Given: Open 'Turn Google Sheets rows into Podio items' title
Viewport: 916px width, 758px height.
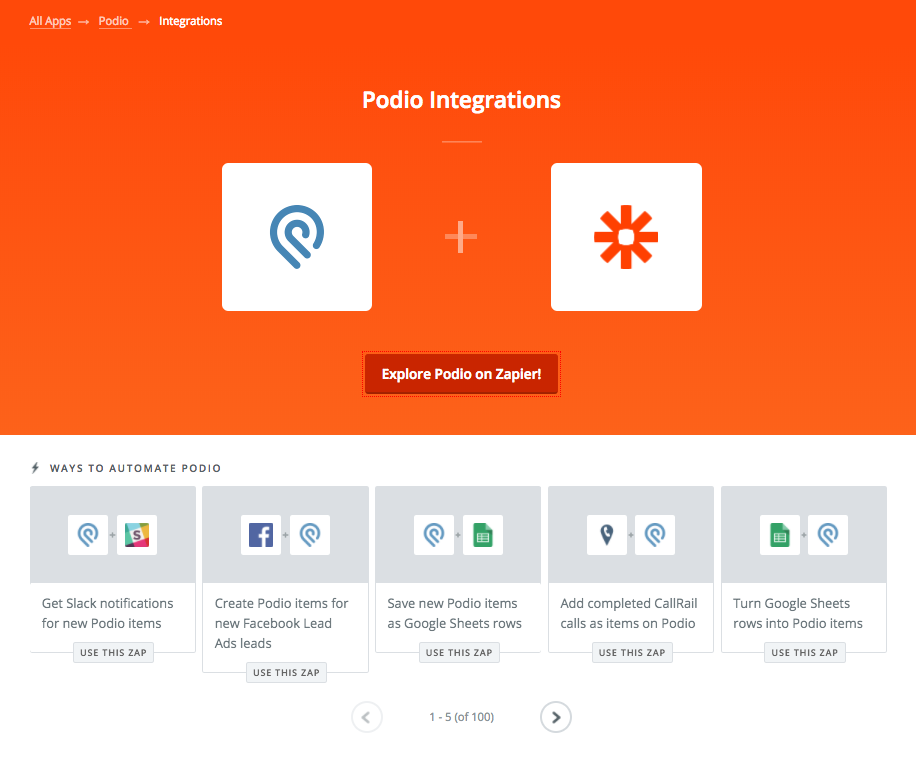Looking at the screenshot, I should tap(797, 613).
